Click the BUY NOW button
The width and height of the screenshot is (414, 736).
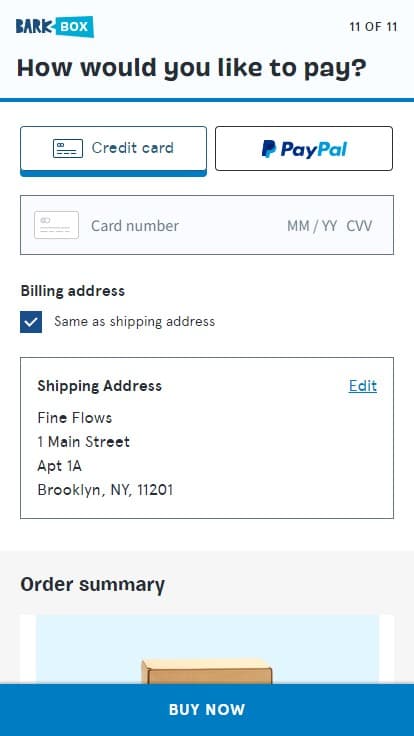coord(207,710)
